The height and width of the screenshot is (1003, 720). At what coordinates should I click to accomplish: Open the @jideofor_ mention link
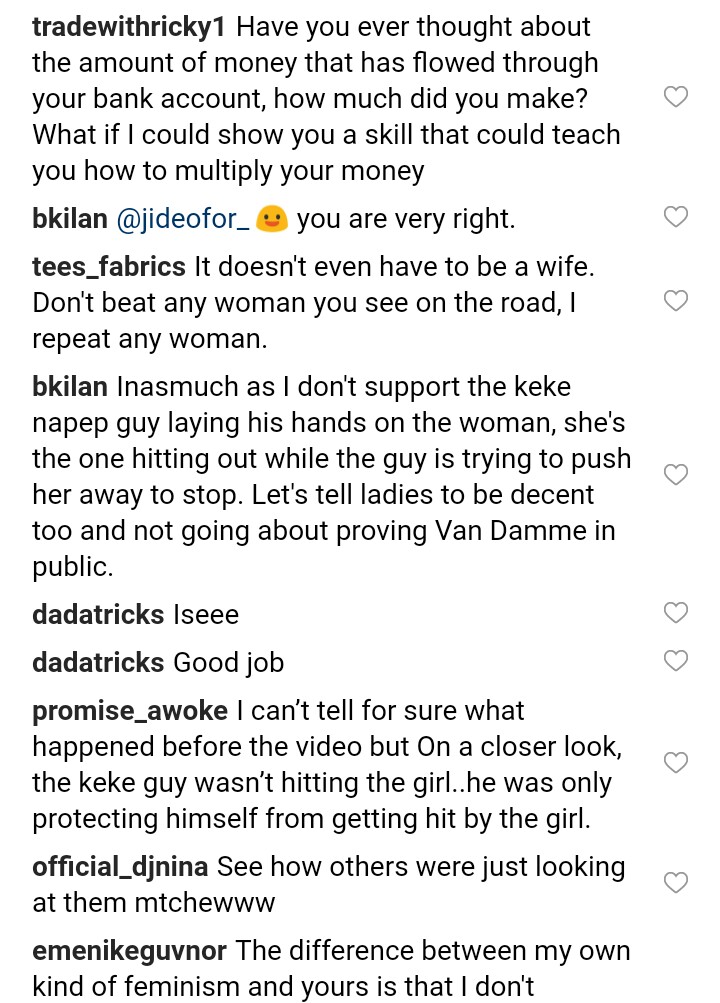183,219
